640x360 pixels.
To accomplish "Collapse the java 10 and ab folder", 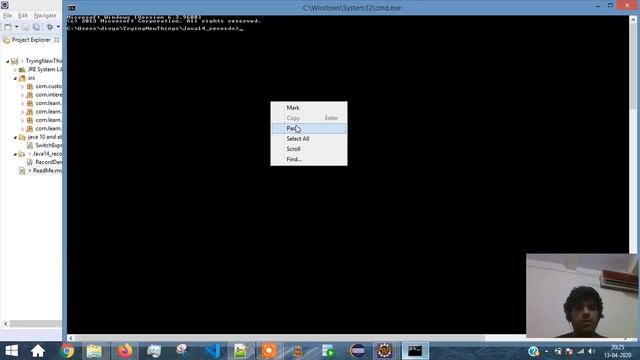I will [15, 138].
